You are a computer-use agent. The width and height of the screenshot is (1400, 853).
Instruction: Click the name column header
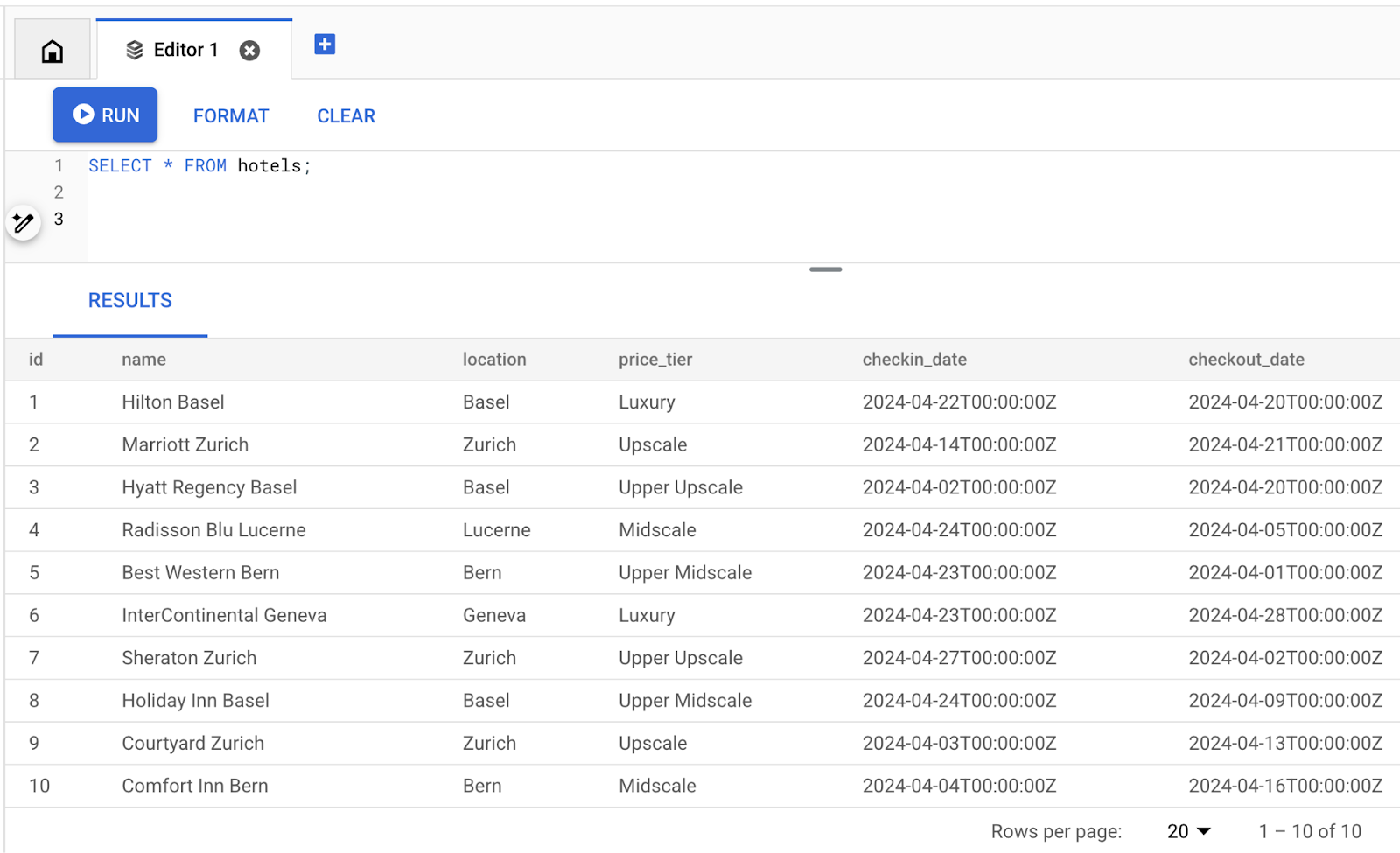143,359
